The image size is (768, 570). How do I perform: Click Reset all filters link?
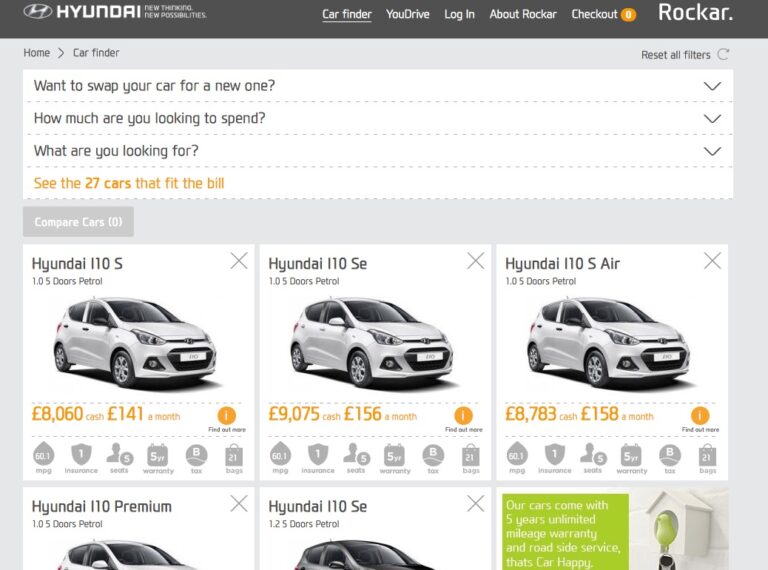[675, 55]
